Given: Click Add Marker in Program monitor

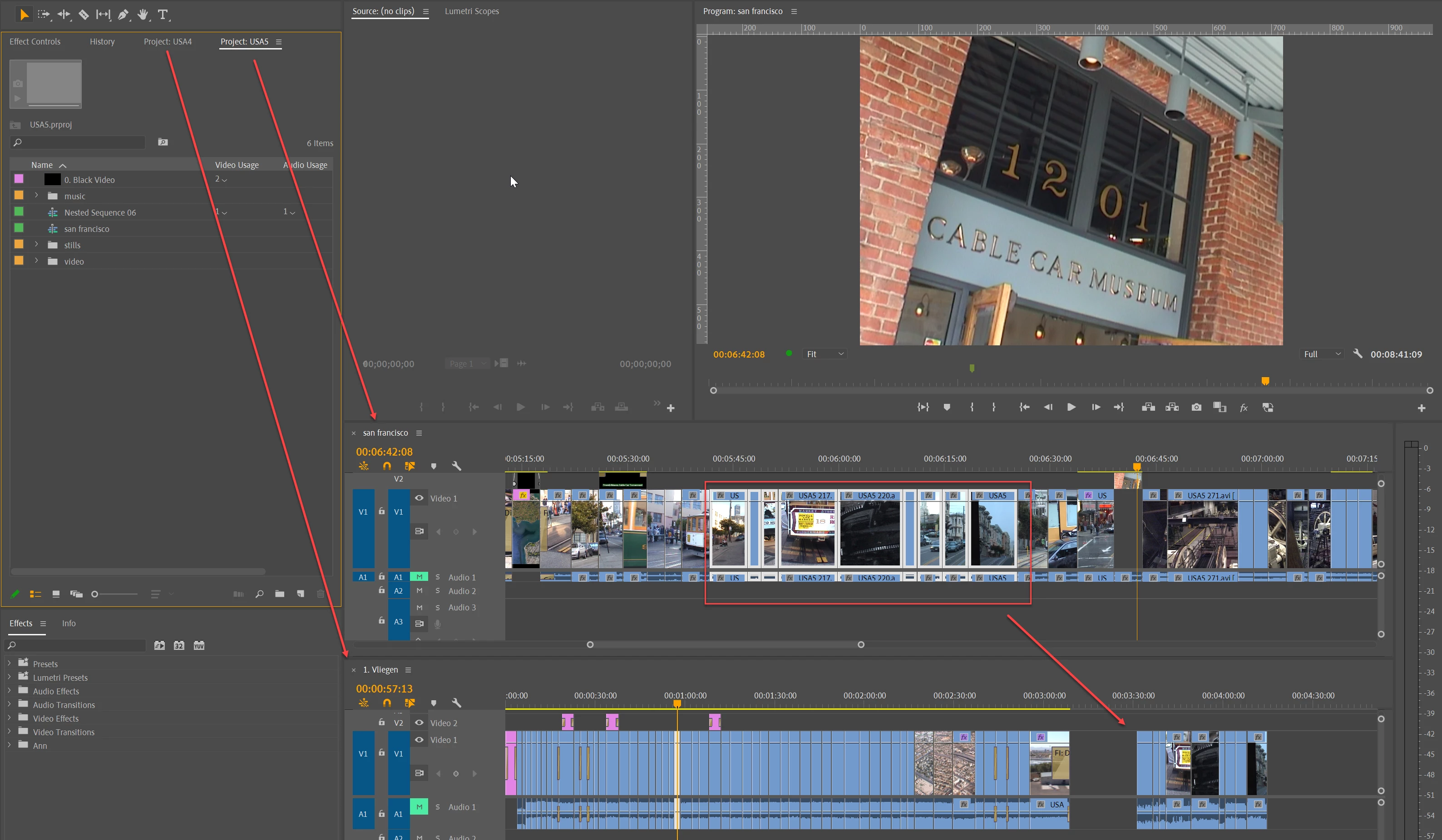Looking at the screenshot, I should pos(947,407).
